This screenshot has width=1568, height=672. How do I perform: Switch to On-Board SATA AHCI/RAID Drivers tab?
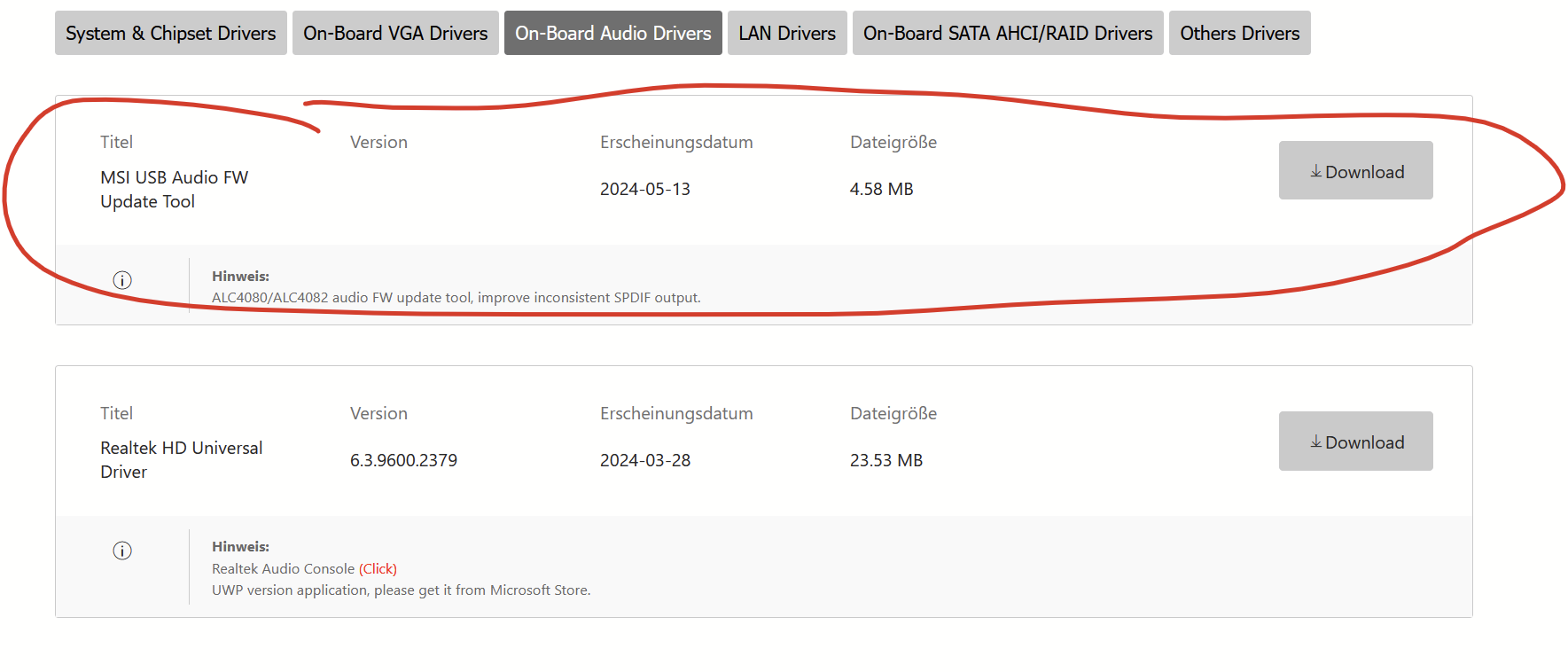(x=1008, y=33)
